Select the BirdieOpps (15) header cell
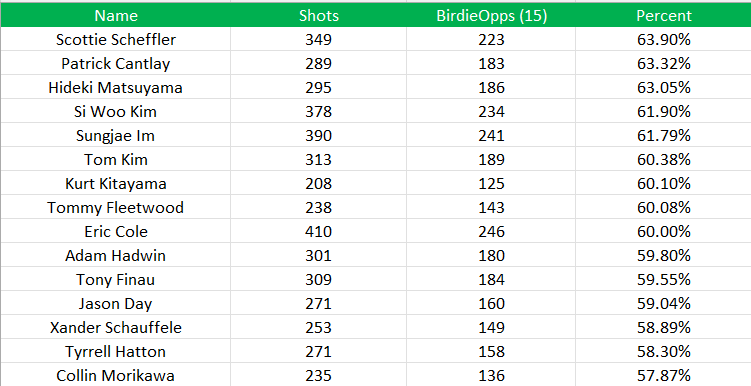 coord(491,15)
